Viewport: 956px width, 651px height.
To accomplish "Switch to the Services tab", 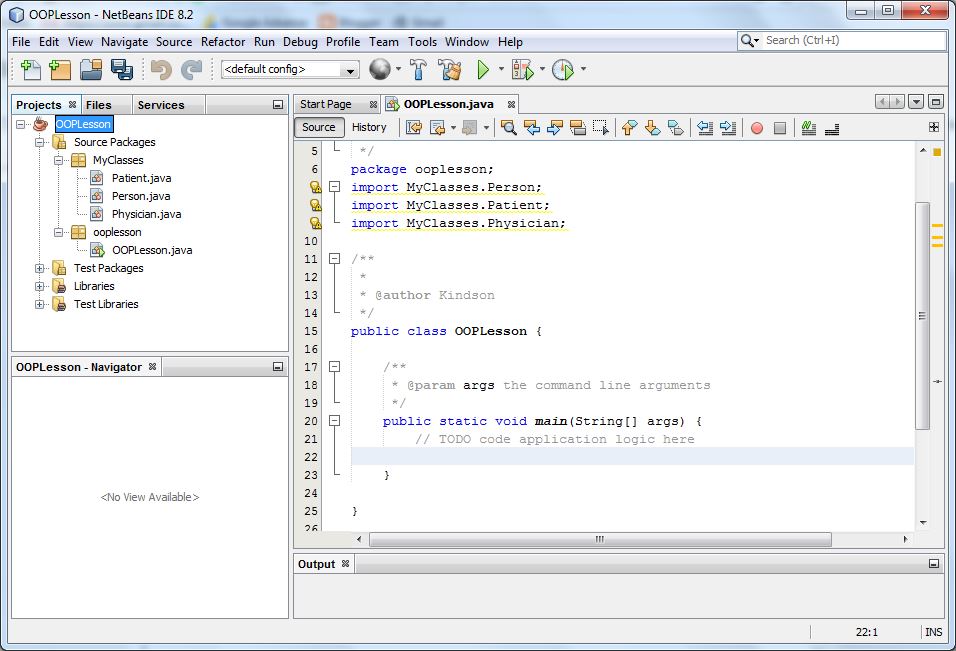I will pyautogui.click(x=161, y=105).
